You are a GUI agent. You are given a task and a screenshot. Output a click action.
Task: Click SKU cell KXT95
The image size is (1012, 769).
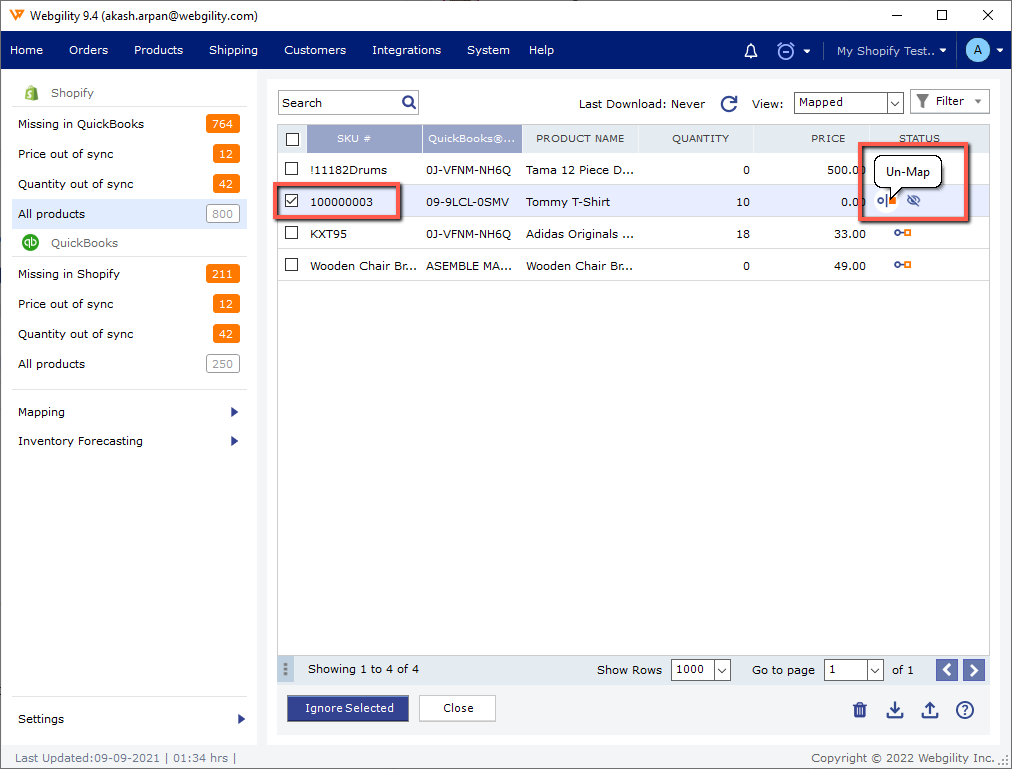pyautogui.click(x=329, y=234)
